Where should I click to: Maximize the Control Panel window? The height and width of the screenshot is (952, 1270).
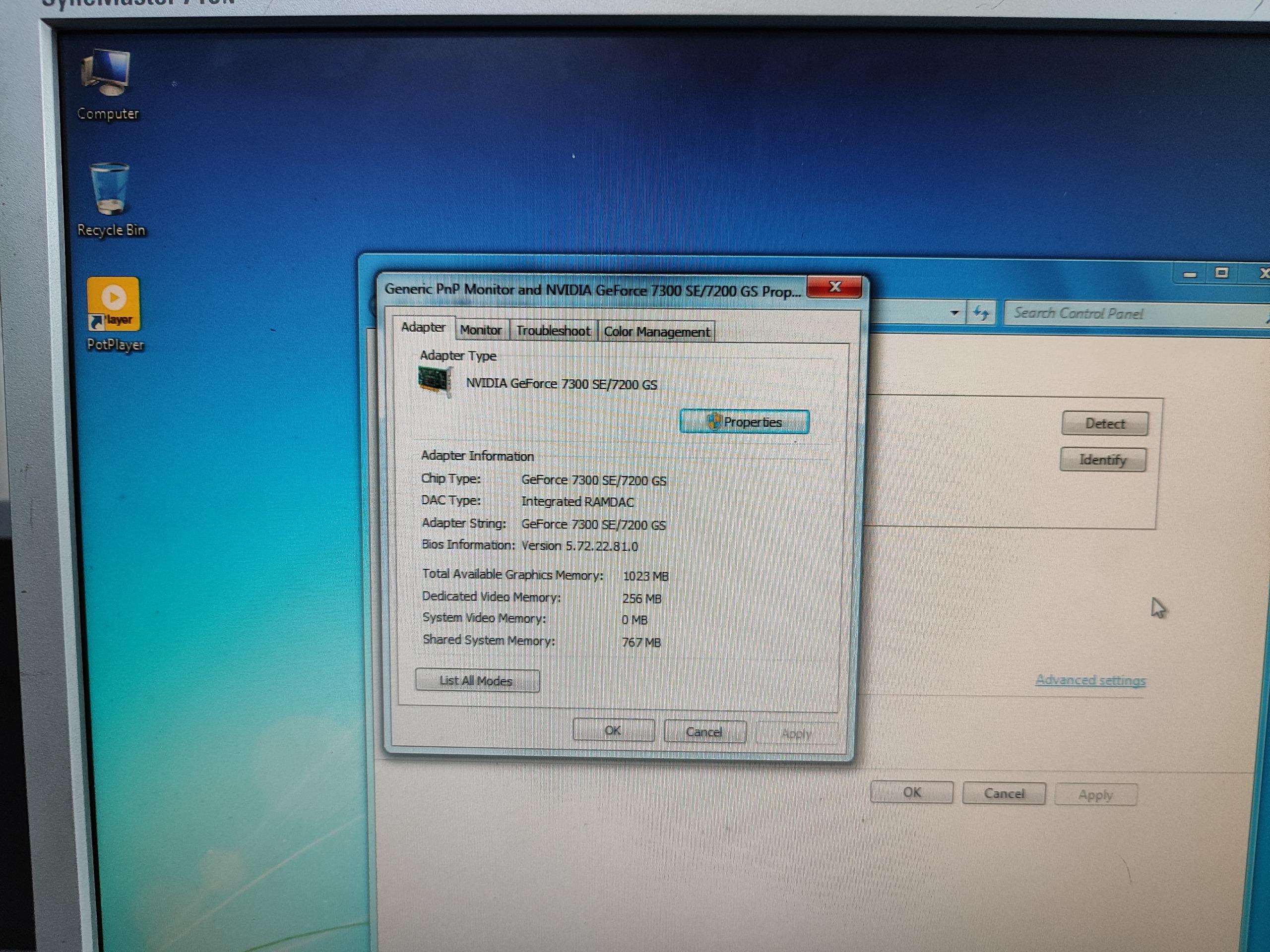(x=1222, y=273)
